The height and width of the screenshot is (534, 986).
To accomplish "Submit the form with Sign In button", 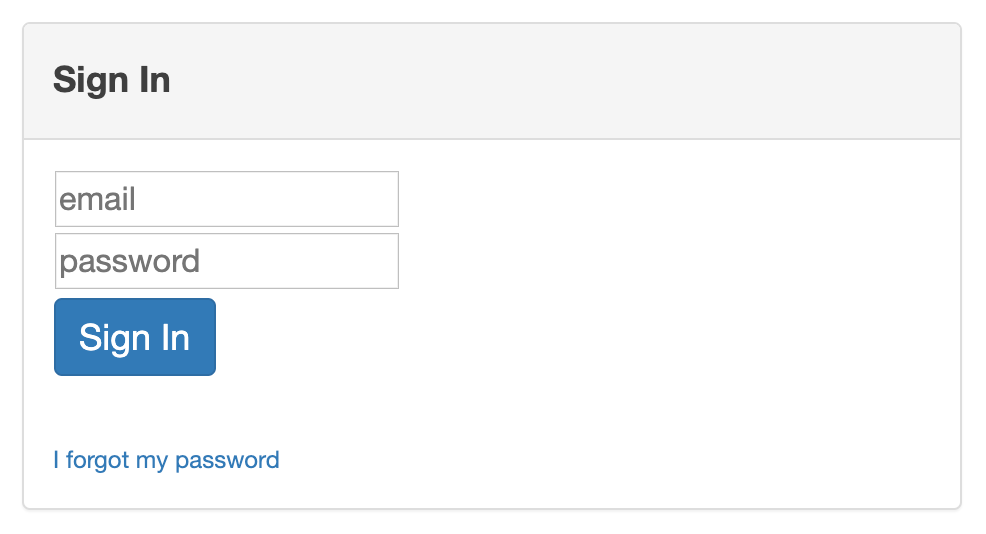I will (x=135, y=337).
